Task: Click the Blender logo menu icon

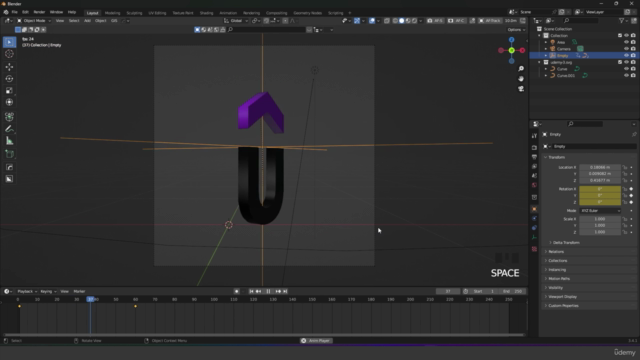Action: pyautogui.click(x=6, y=12)
